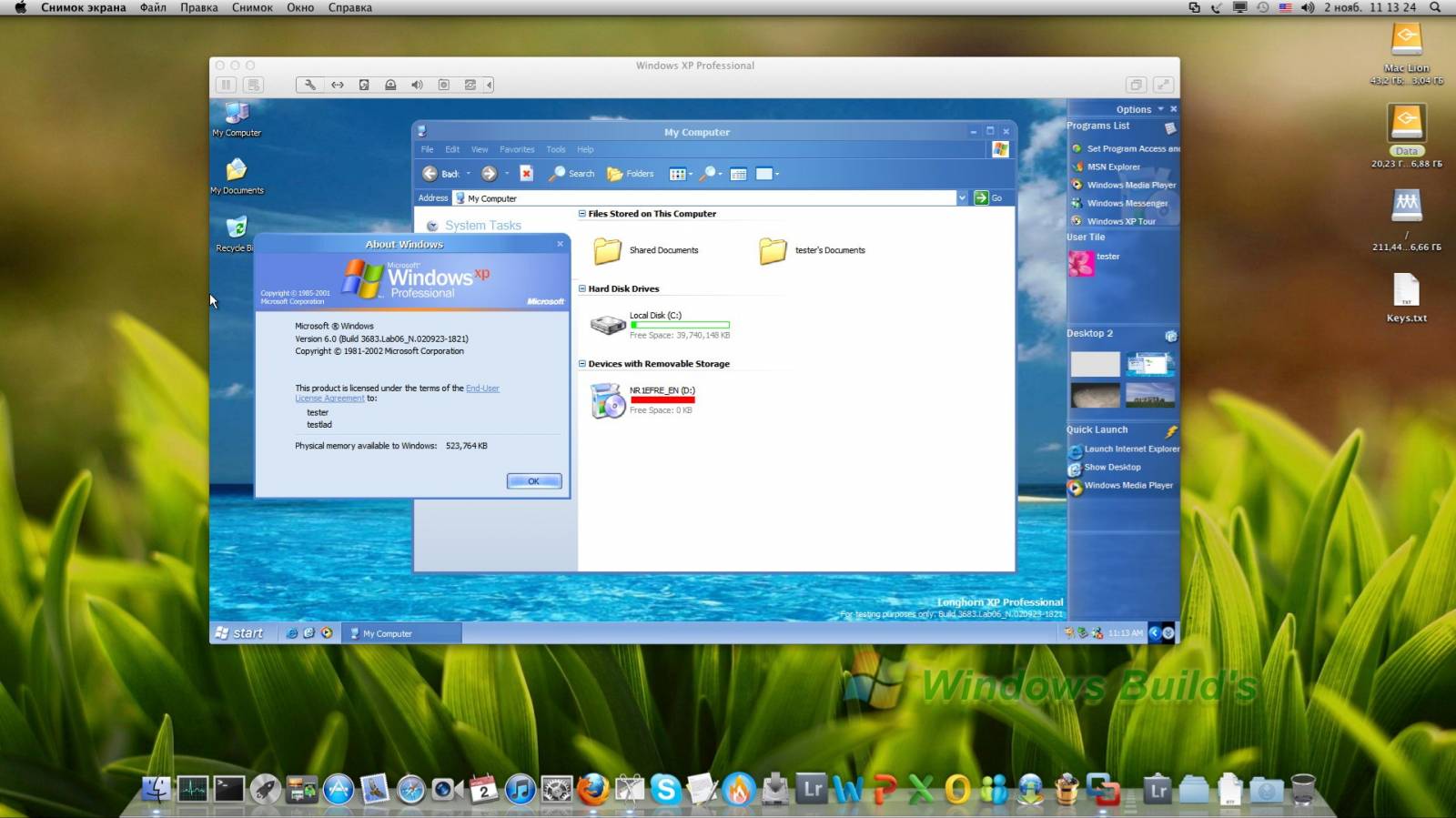Toggle the Folders pane button
The height and width of the screenshot is (818, 1456).
[x=631, y=174]
